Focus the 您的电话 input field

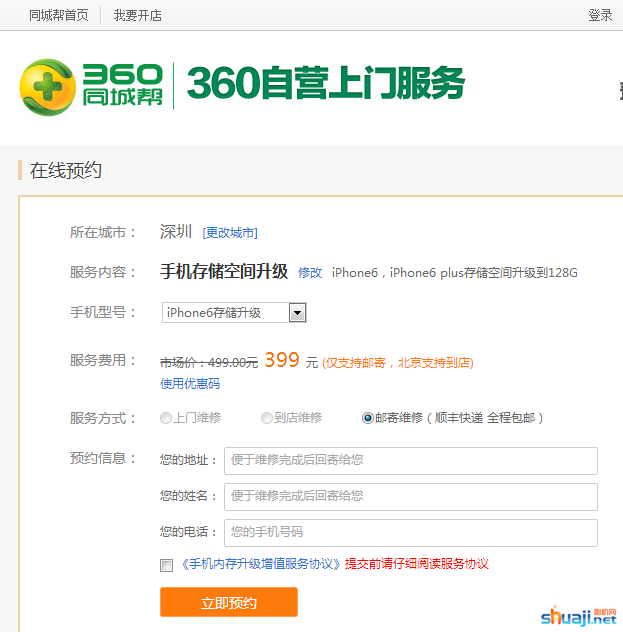point(411,533)
